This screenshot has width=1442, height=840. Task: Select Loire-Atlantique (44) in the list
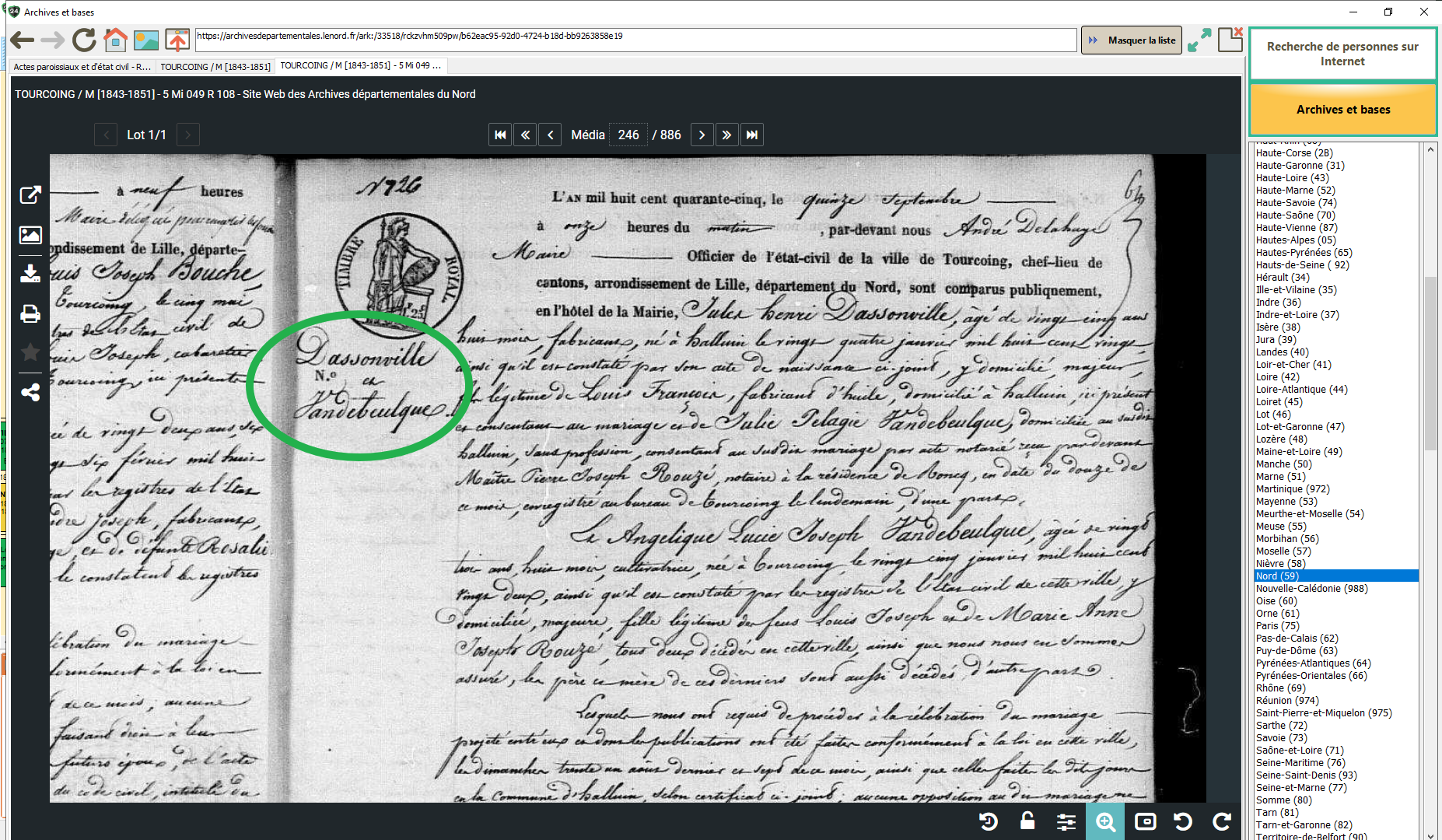1301,389
